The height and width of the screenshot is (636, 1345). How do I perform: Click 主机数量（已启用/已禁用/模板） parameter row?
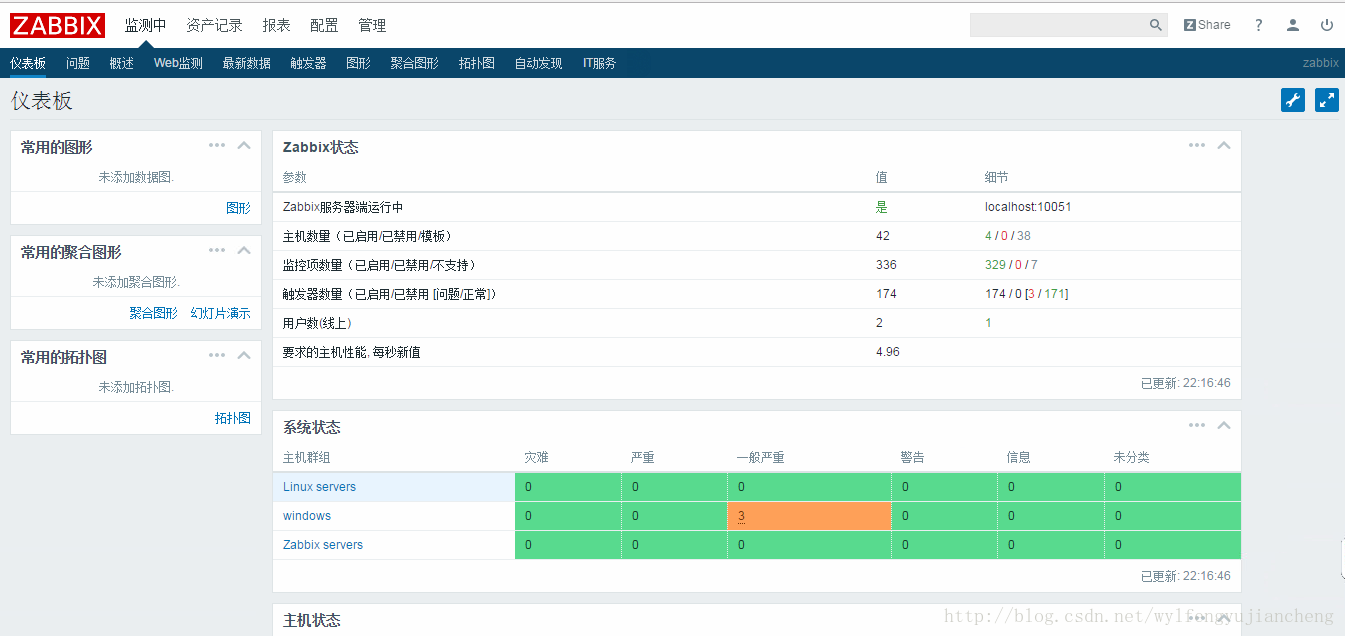click(757, 236)
